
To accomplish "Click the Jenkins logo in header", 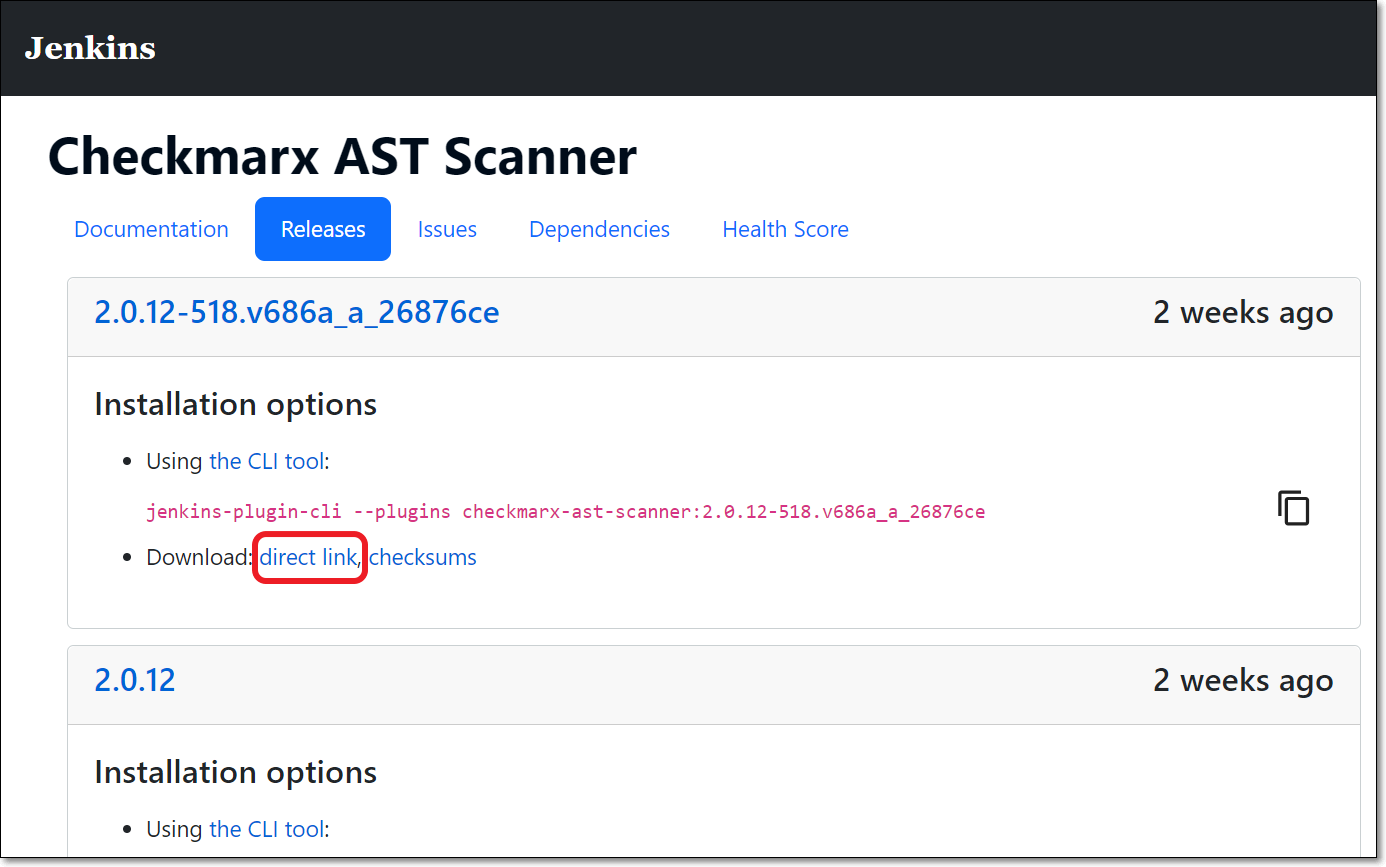I will click(x=90, y=48).
